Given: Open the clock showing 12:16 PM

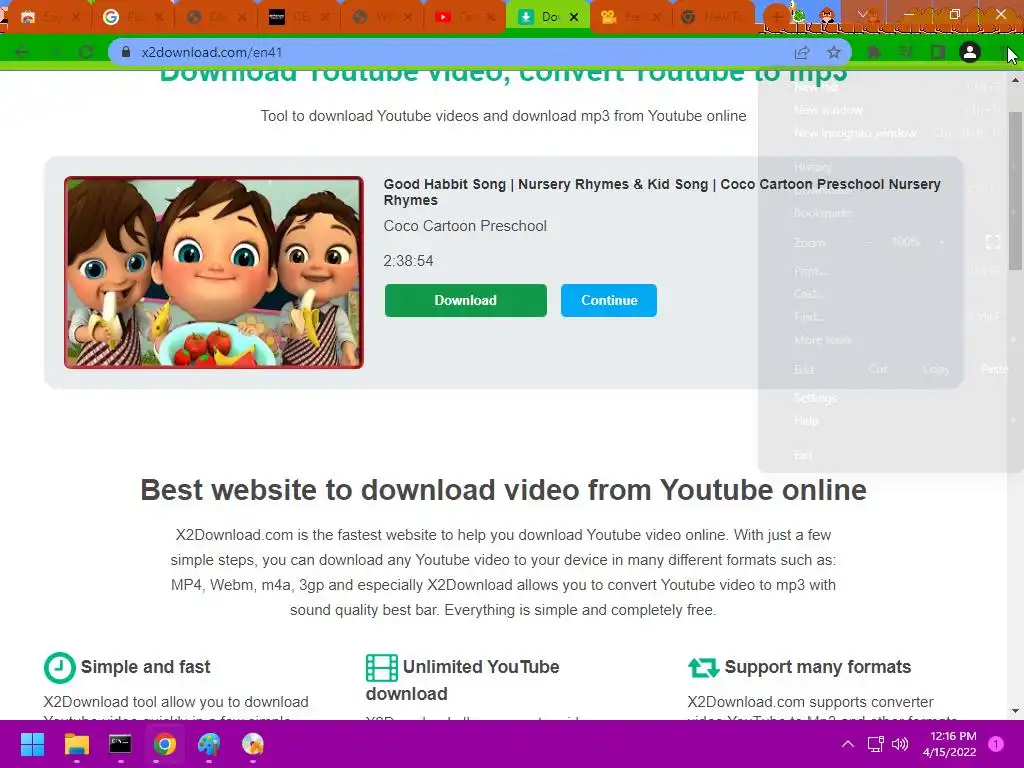Looking at the screenshot, I should 950,744.
